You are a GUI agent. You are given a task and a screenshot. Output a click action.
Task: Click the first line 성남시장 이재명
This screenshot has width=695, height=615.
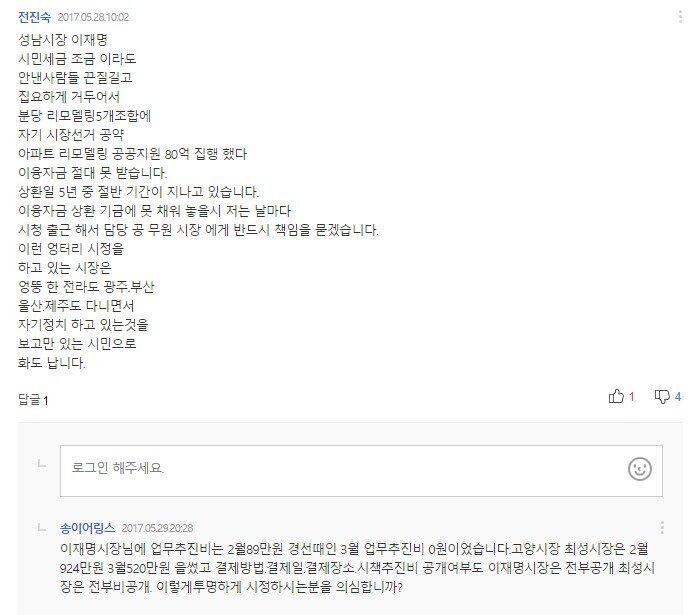click(x=62, y=40)
